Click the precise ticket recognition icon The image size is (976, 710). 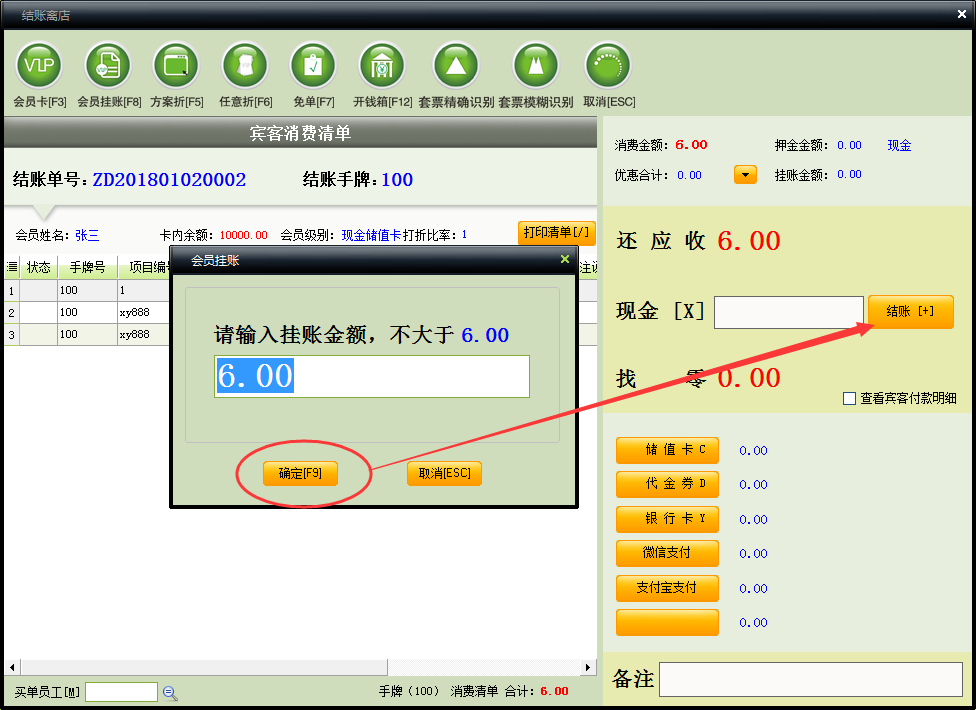455,66
